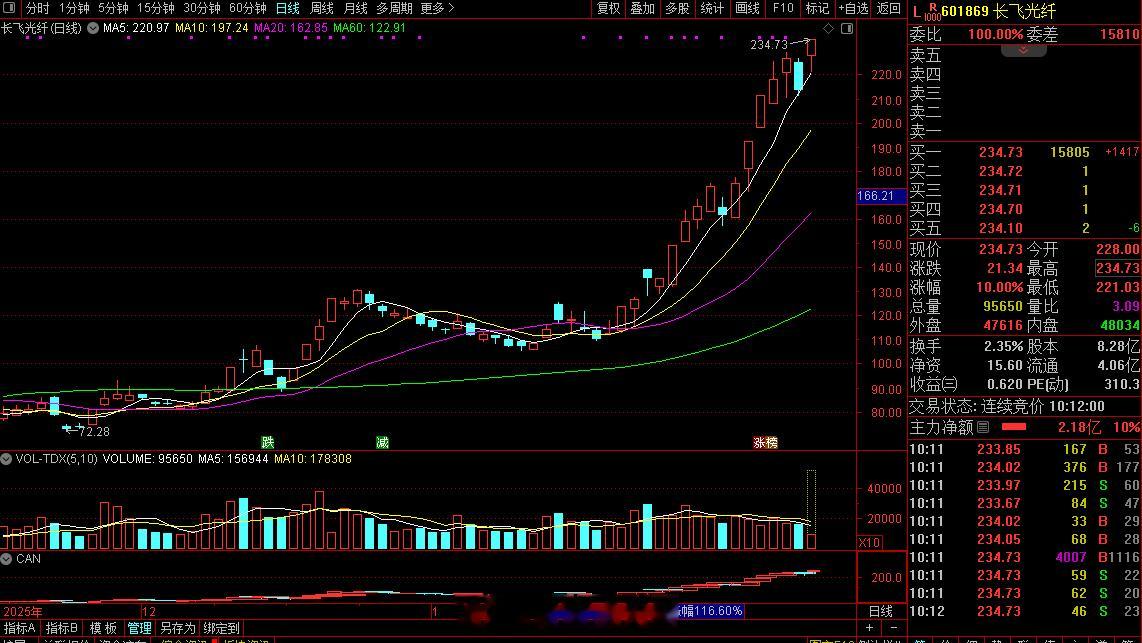Select the 60分钟 period

click(x=248, y=8)
